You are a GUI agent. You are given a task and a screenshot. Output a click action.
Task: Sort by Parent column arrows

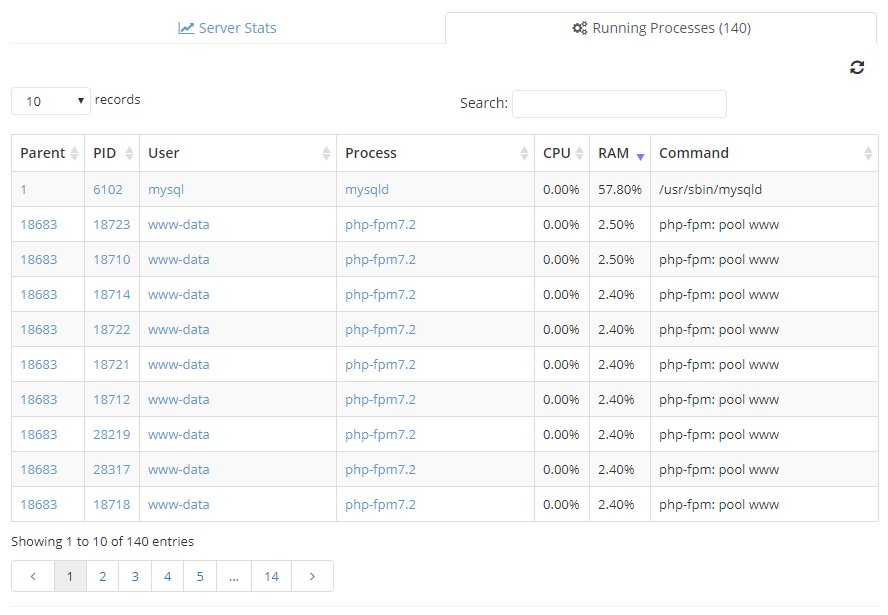point(74,153)
